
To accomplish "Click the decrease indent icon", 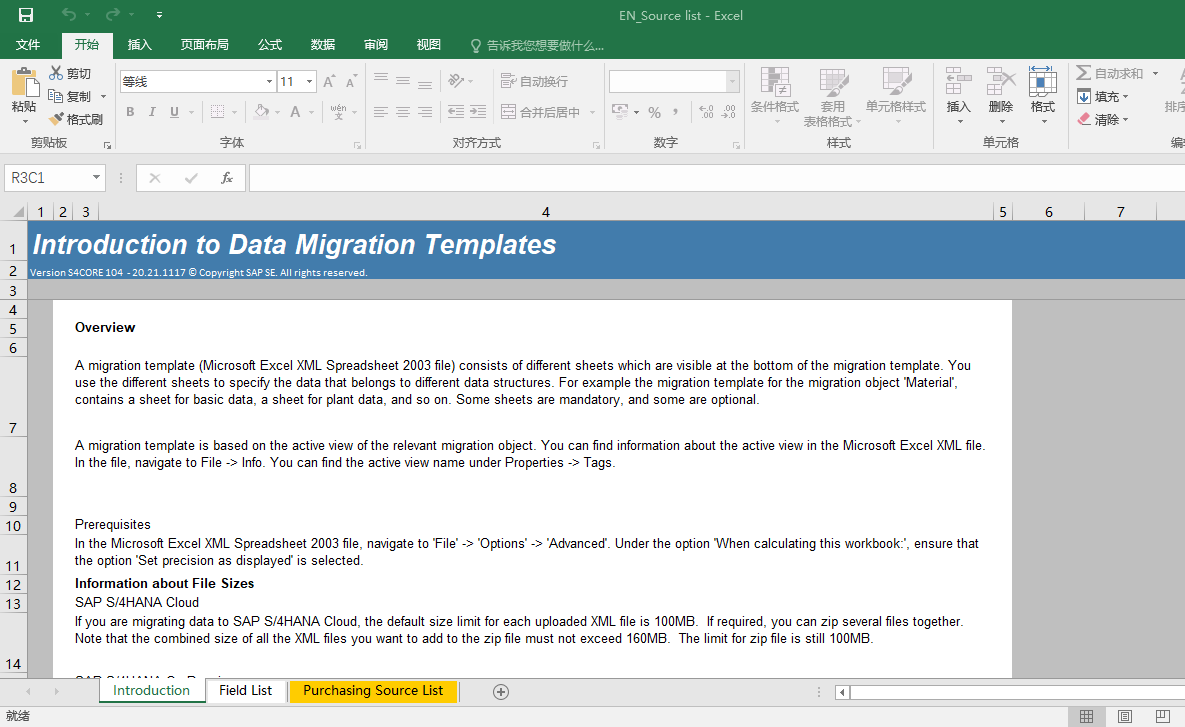I will [456, 112].
